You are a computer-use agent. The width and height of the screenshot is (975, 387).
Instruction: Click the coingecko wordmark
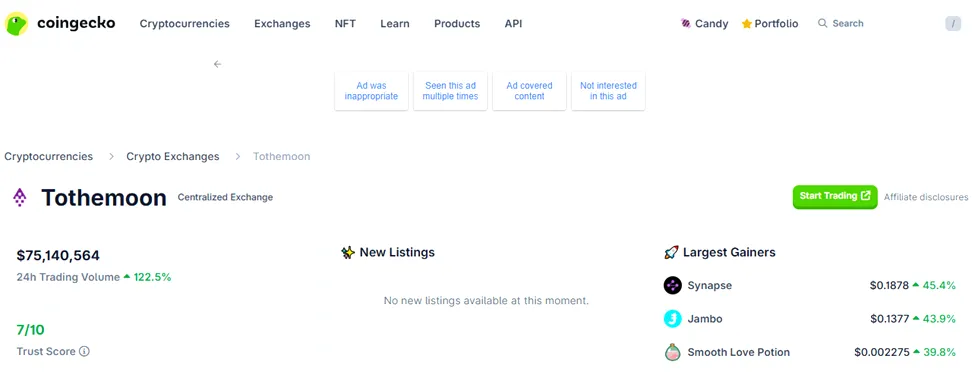[76, 23]
